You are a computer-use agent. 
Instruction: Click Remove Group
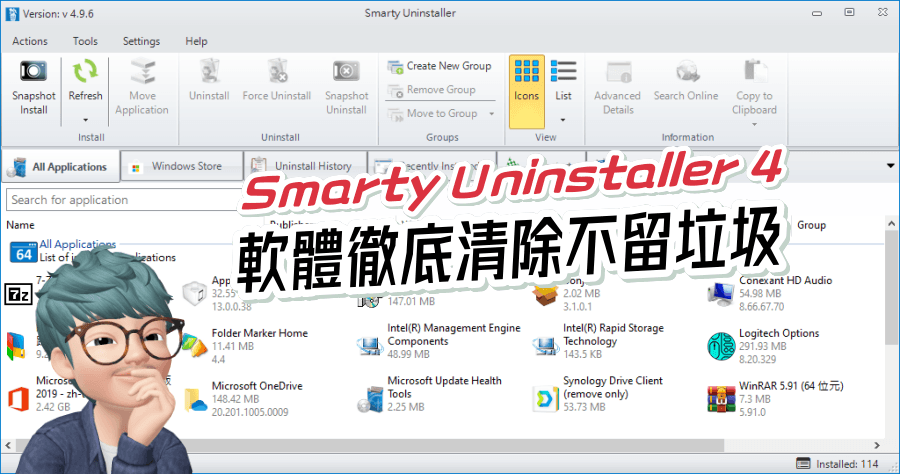tap(432, 90)
